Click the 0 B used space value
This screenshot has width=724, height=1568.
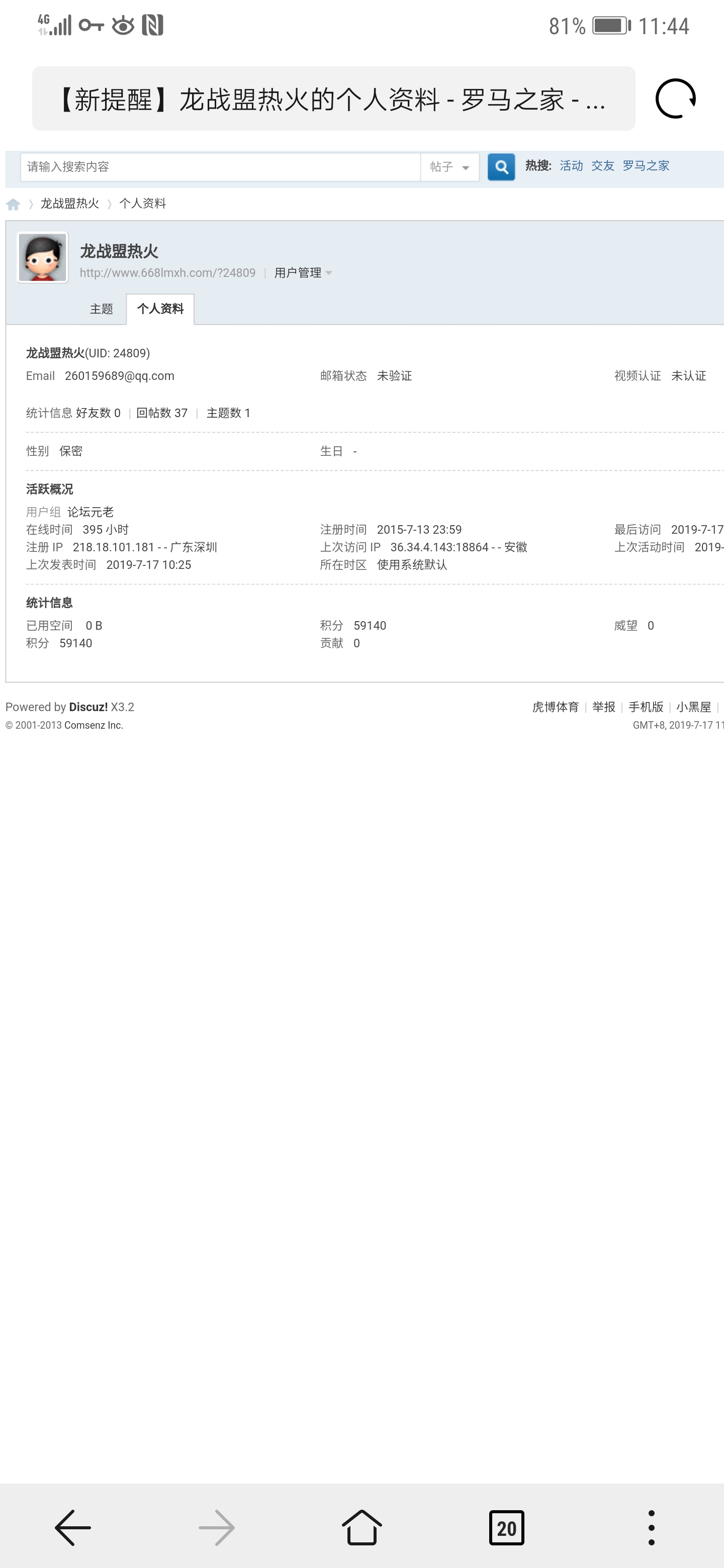(x=94, y=626)
